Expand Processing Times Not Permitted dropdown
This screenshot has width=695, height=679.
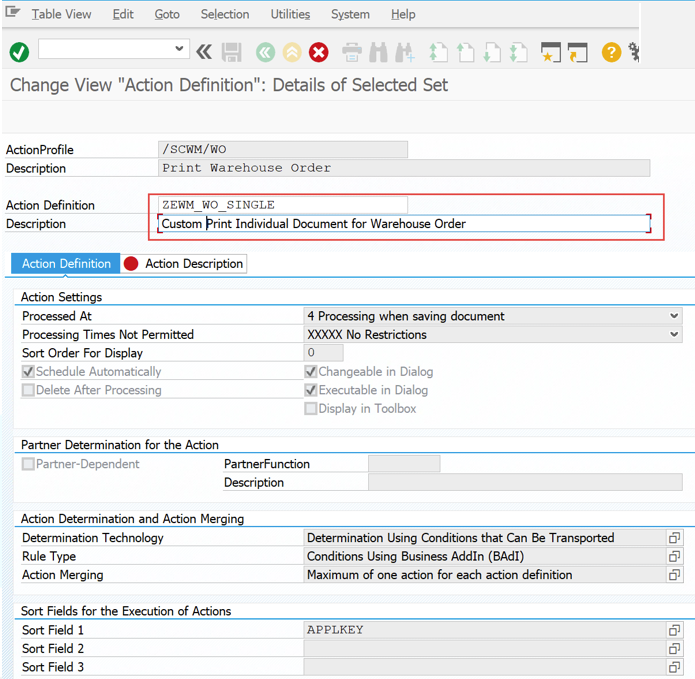point(674,335)
